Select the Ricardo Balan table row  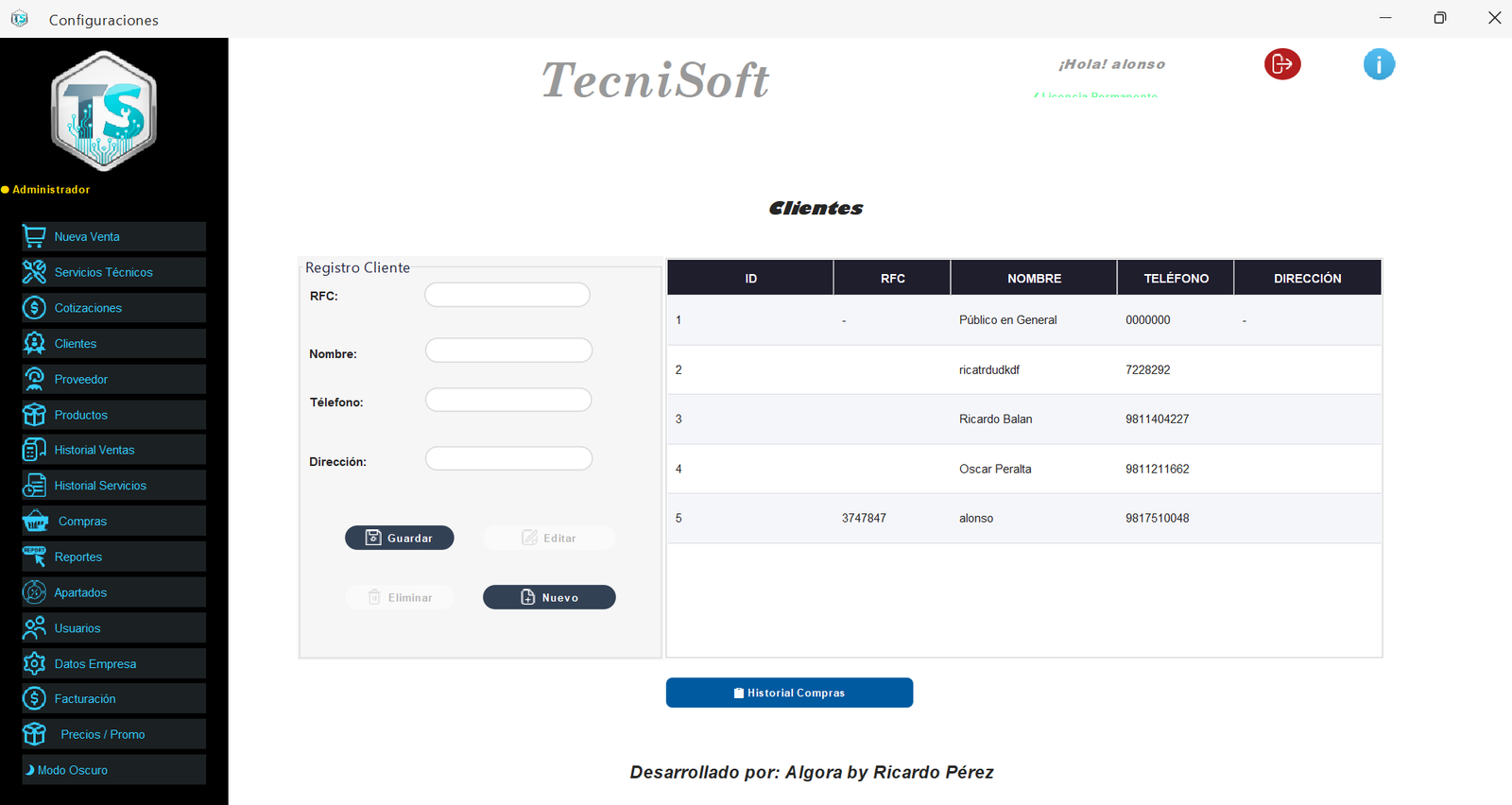(1024, 420)
